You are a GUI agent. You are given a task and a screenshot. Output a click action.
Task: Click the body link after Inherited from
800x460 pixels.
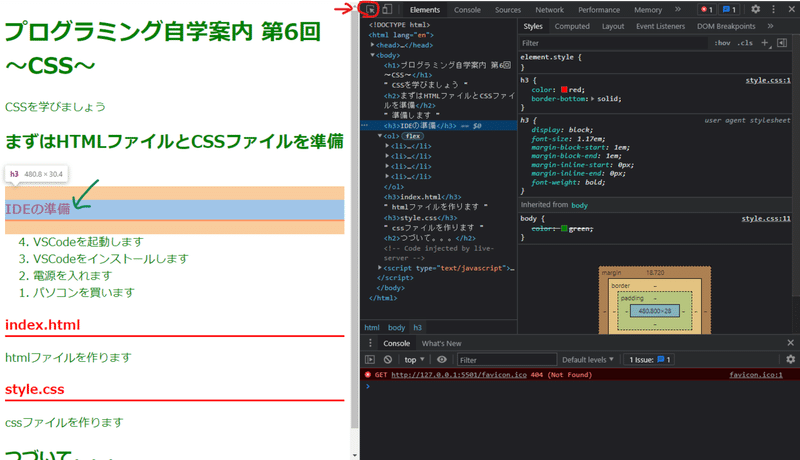[x=579, y=205]
